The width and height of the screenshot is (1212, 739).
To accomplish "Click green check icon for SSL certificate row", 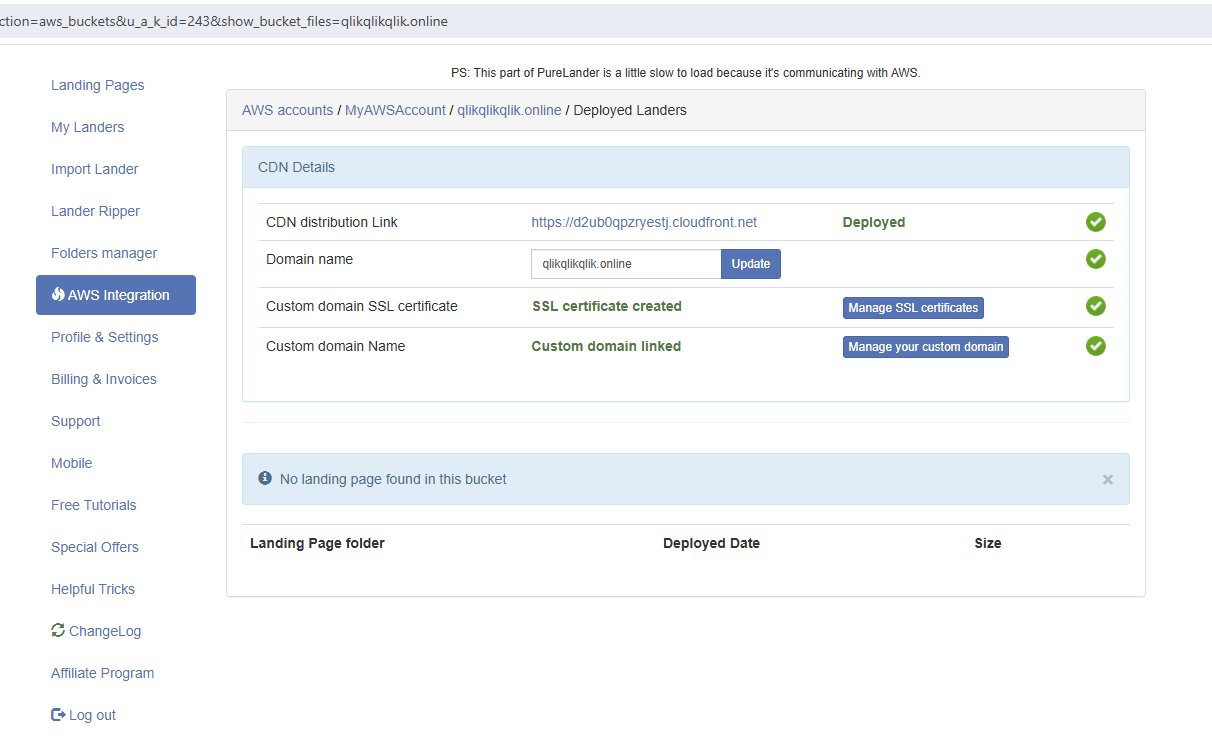I will pyautogui.click(x=1096, y=306).
